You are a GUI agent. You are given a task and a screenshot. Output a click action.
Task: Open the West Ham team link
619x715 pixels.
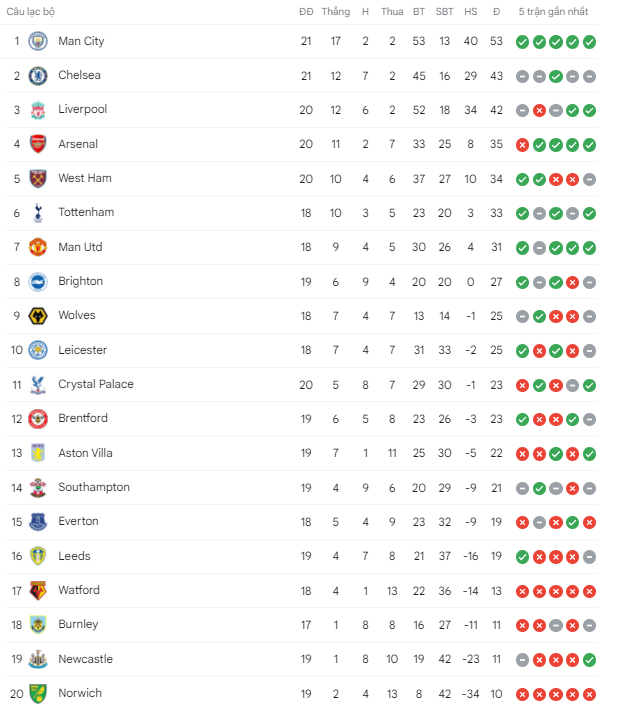pyautogui.click(x=85, y=178)
